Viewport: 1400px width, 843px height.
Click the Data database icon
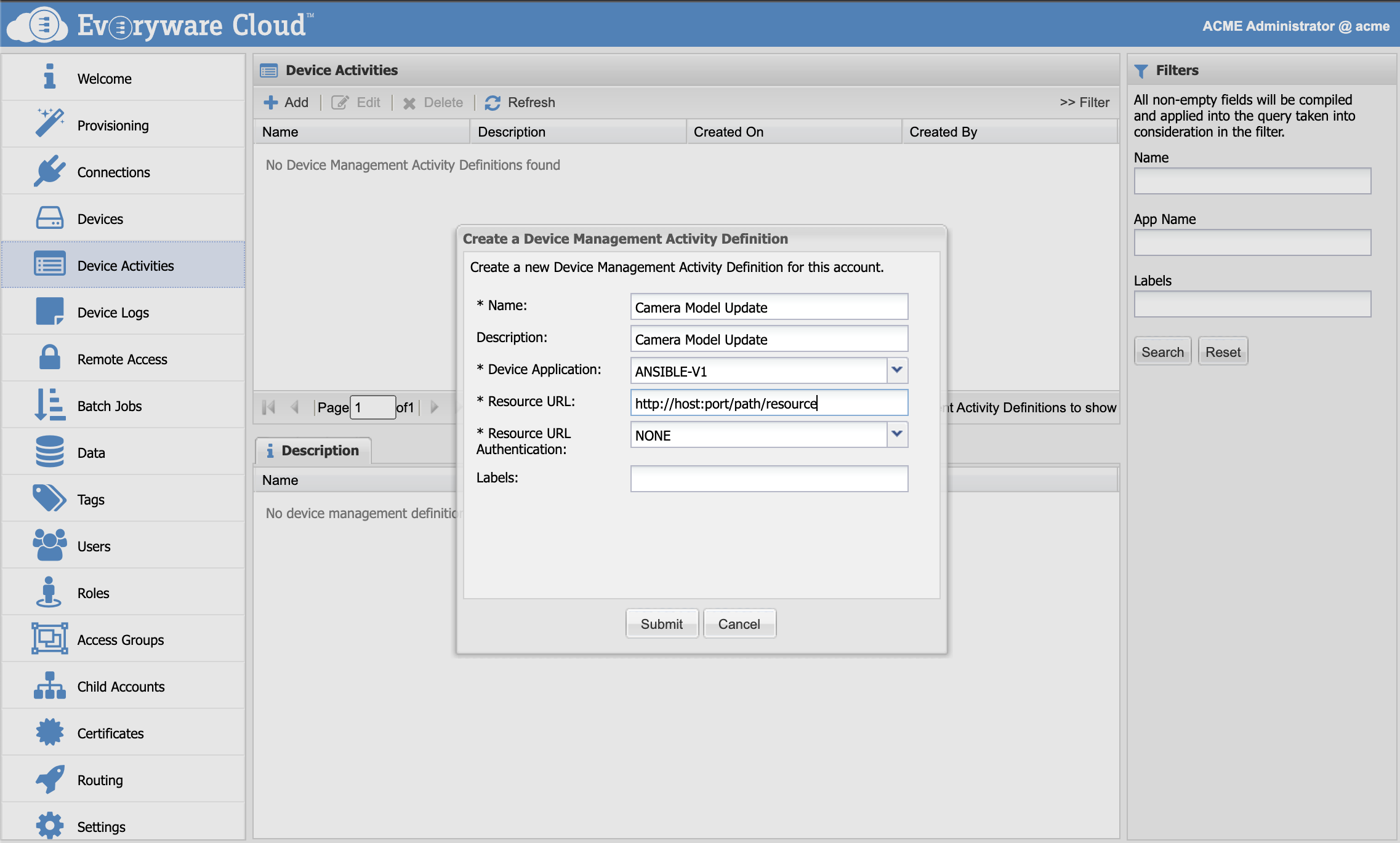pos(49,452)
